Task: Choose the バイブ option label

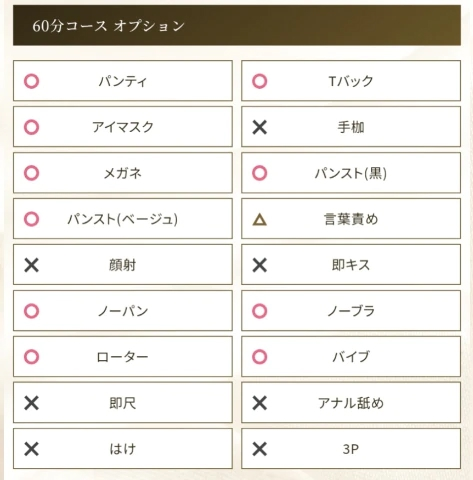Action: click(351, 357)
